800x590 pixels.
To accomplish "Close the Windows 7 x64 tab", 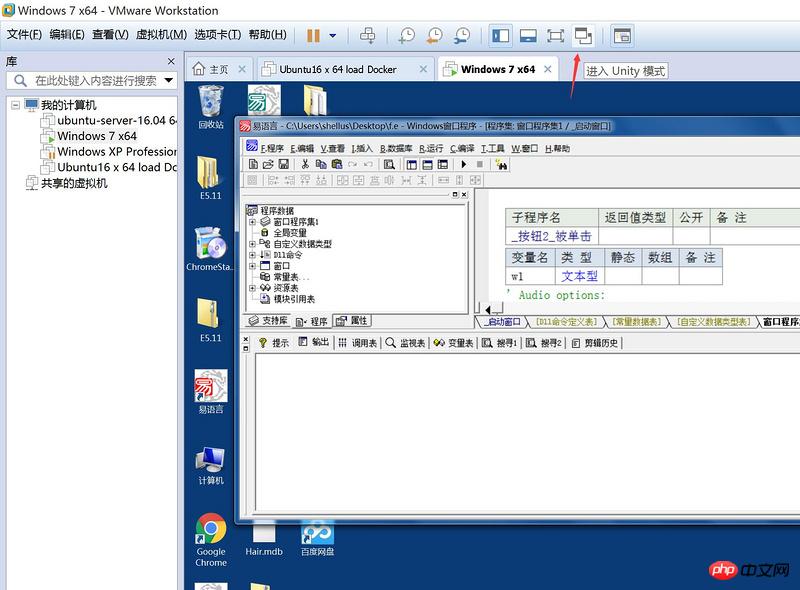I will [547, 69].
